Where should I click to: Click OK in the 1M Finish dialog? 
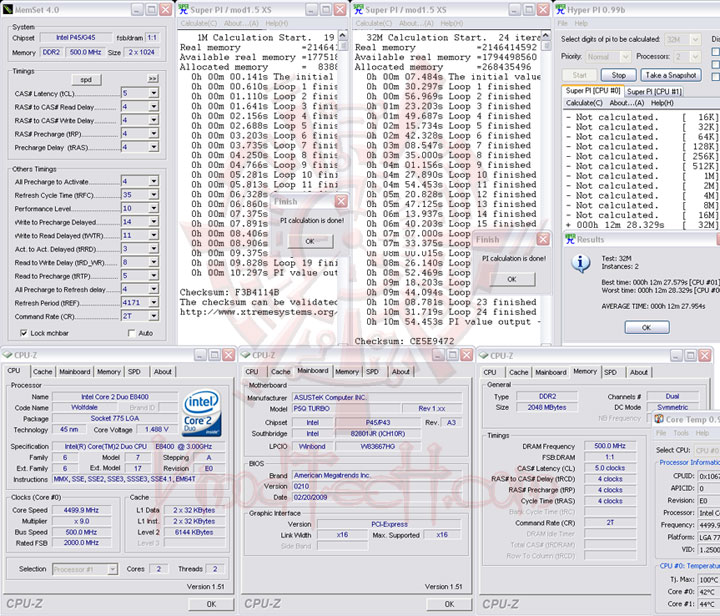click(x=310, y=241)
